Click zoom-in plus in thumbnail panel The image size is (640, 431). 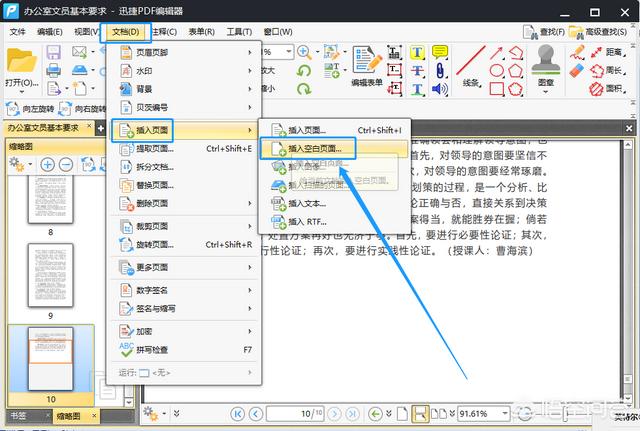coord(47,165)
